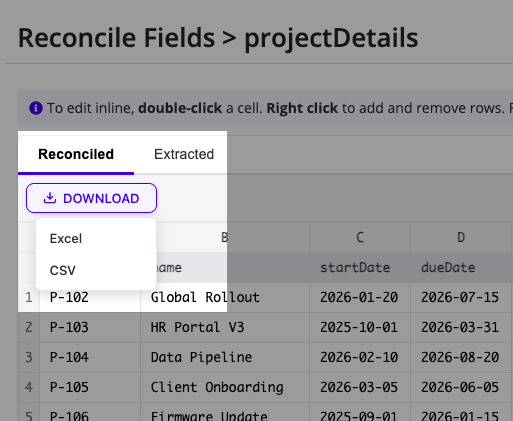The width and height of the screenshot is (513, 421).
Task: Select the 2026-08-20 due date cell
Action: (x=461, y=357)
